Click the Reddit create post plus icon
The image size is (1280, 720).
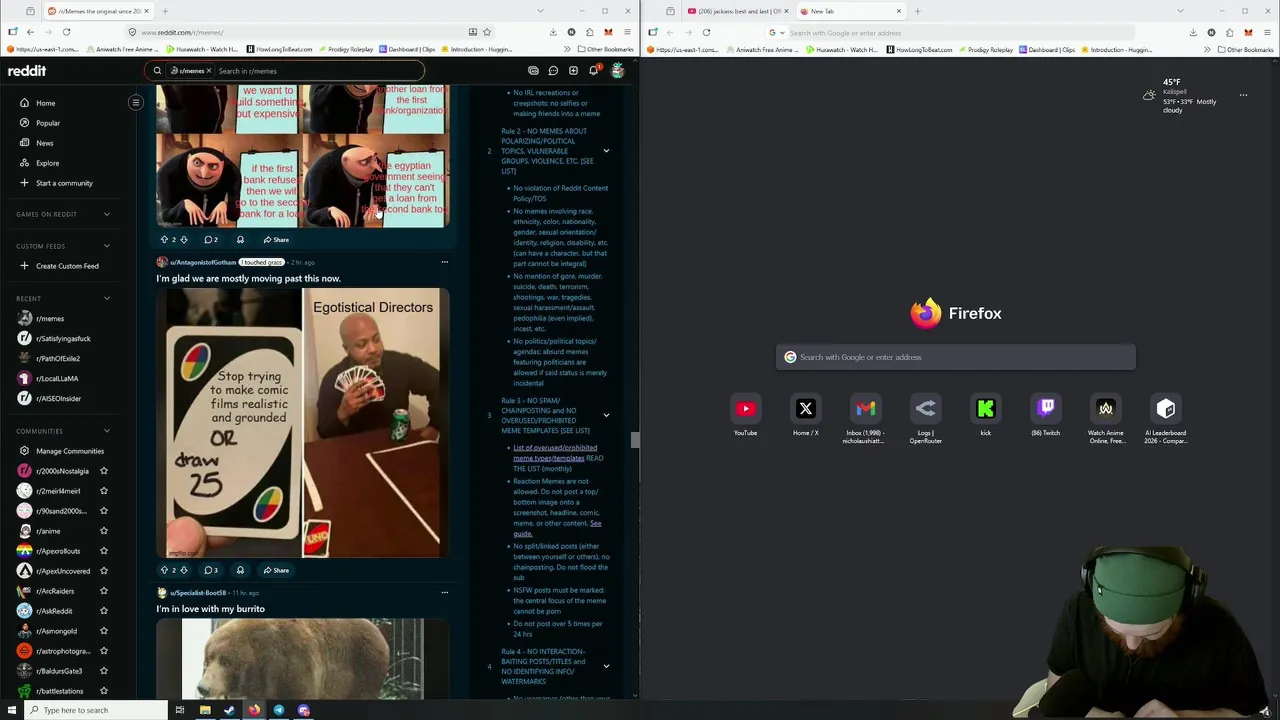(x=573, y=71)
